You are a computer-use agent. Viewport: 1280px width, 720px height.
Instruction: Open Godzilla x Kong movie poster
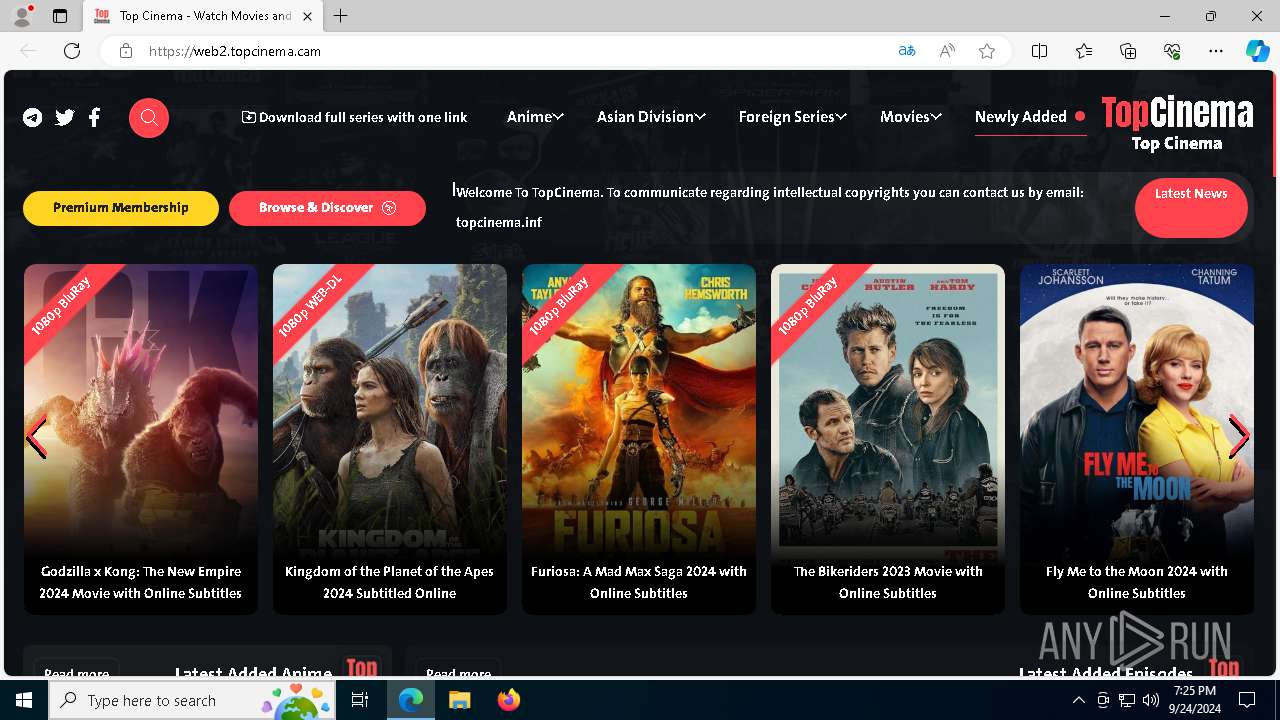(141, 439)
